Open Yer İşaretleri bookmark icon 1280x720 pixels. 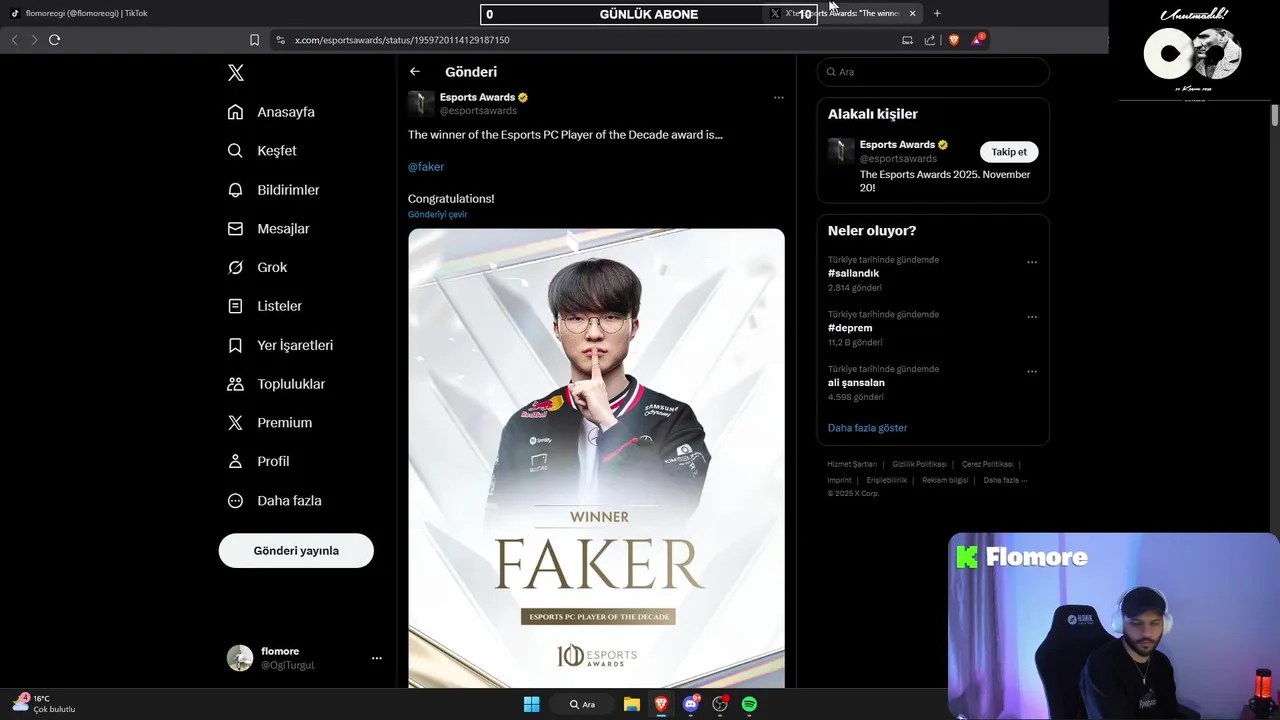[235, 345]
